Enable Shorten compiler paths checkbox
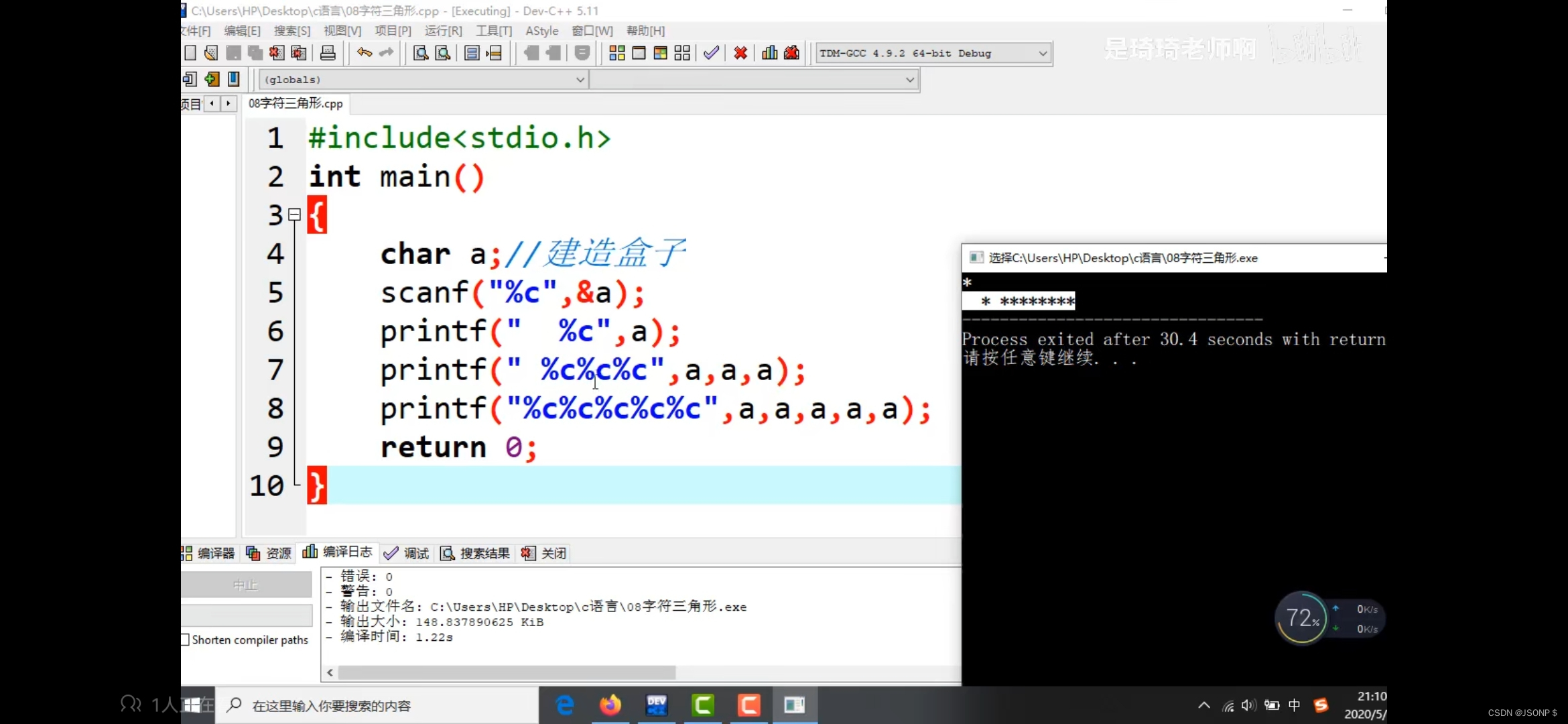Viewport: 1568px width, 724px height. [x=186, y=640]
